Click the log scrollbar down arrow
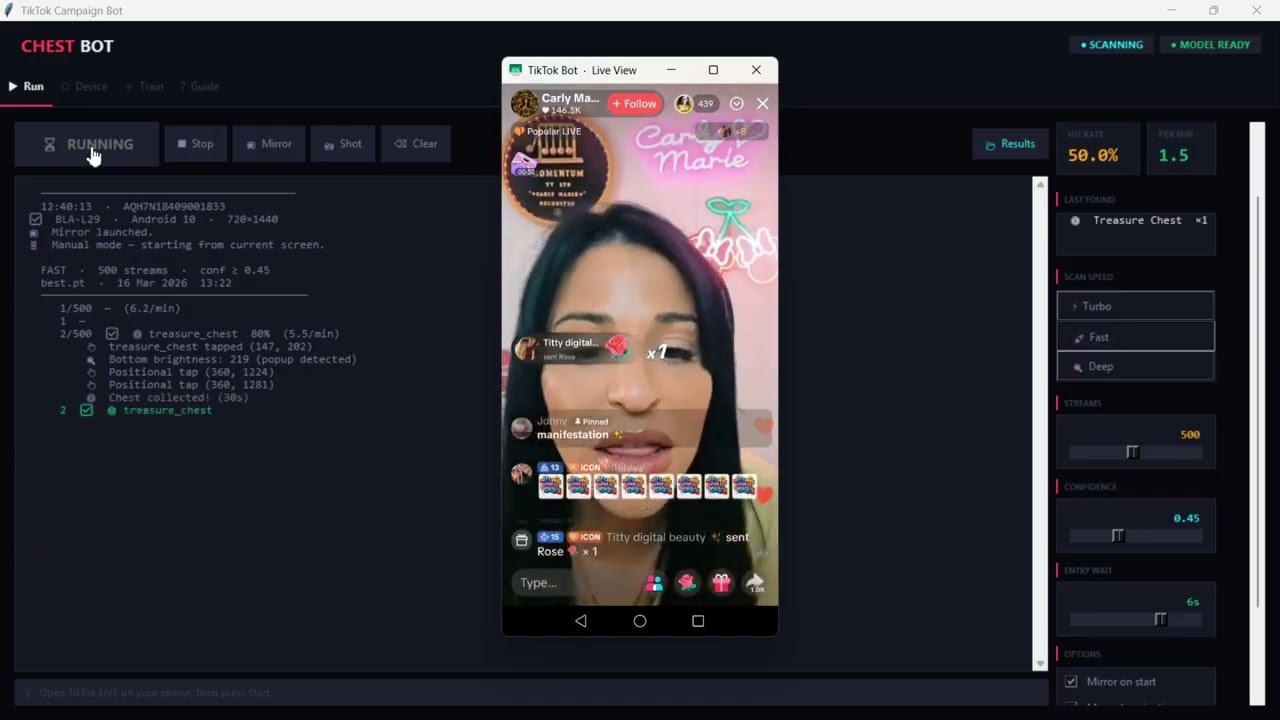Viewport: 1280px width, 720px height. pyautogui.click(x=1039, y=663)
